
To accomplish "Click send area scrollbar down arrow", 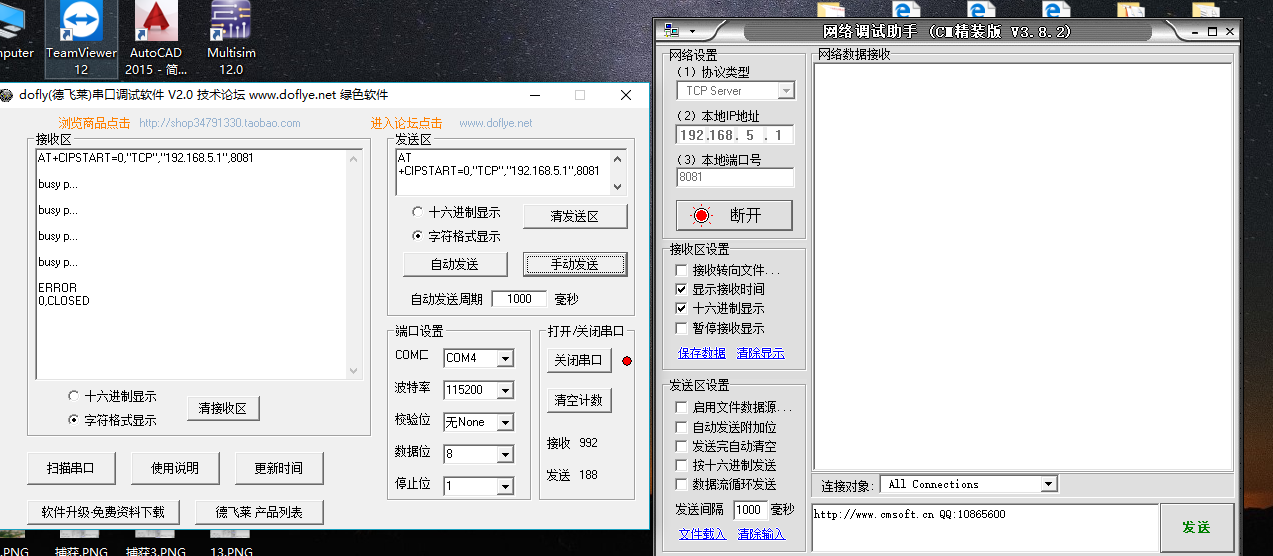I will pos(617,187).
